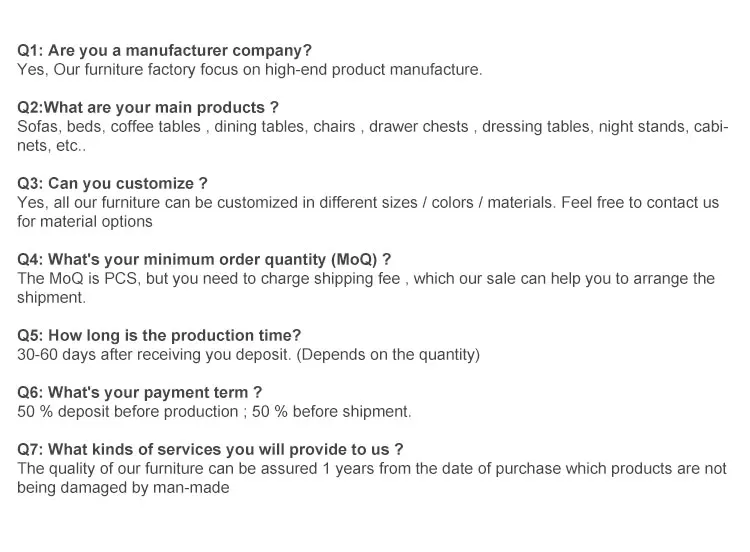The width and height of the screenshot is (750, 552).
Task: Click the "nets, etc.." text line
Action: pos(52,146)
